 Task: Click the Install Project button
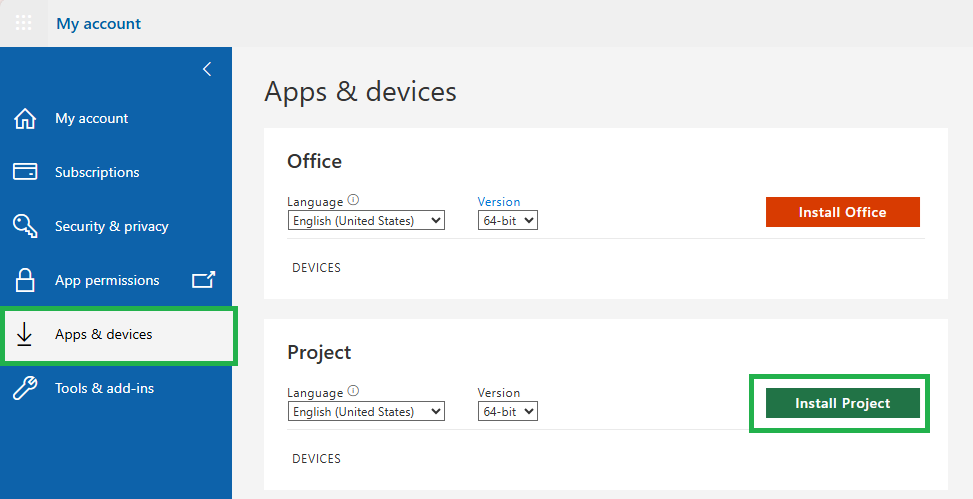pyautogui.click(x=843, y=403)
